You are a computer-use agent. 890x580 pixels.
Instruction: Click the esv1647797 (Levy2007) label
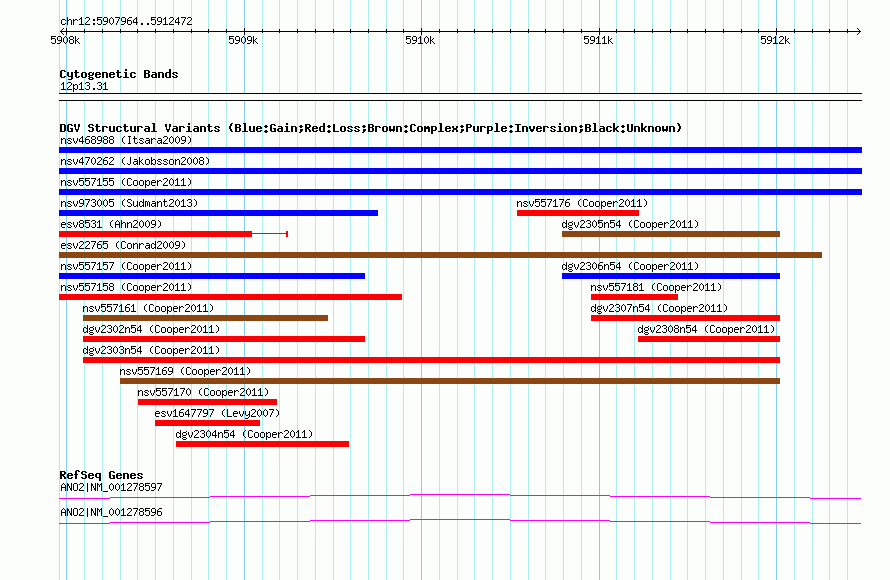[x=217, y=413]
